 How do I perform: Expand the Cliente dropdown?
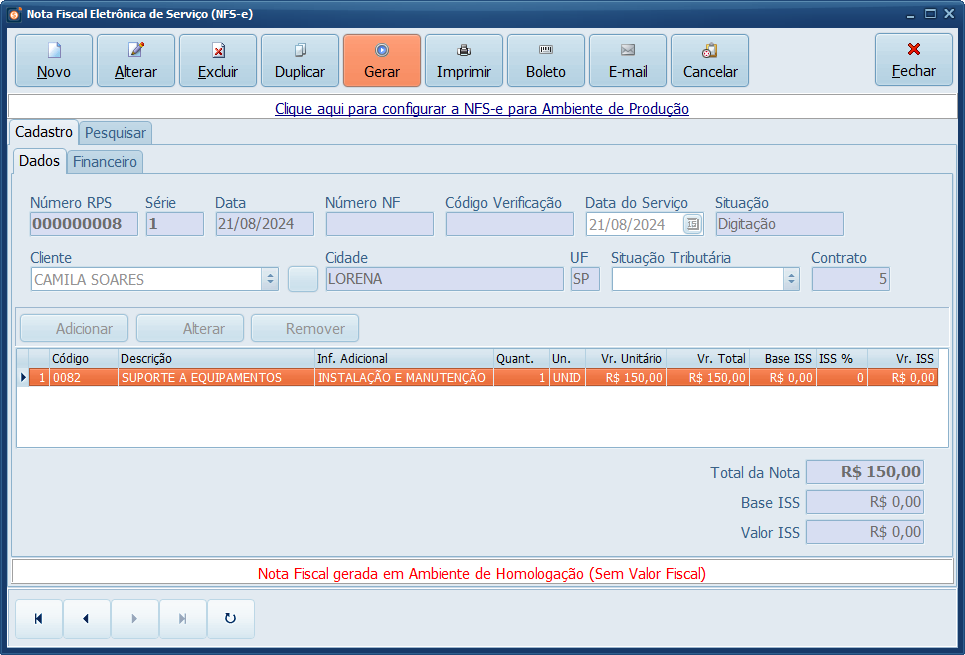tap(270, 280)
